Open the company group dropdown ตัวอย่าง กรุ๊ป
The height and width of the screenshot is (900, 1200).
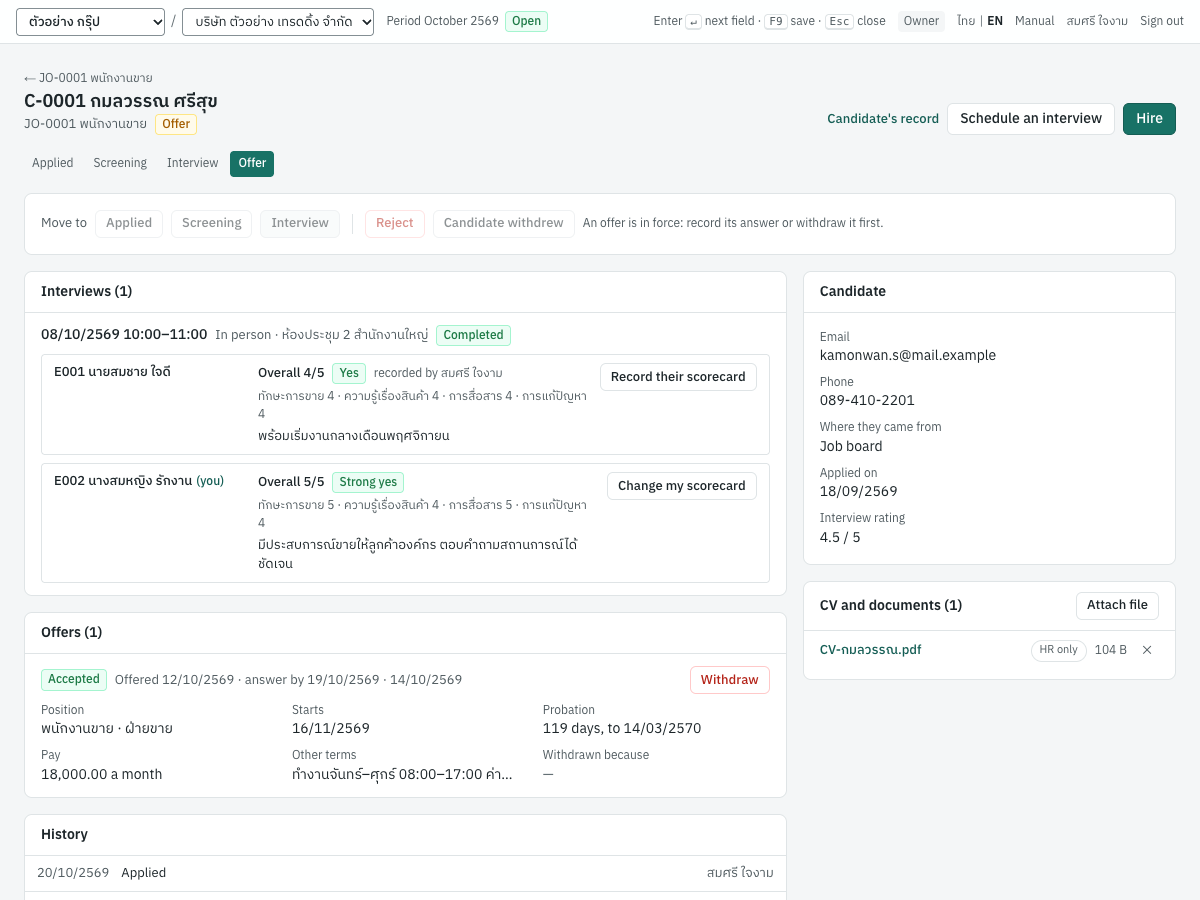pyautogui.click(x=90, y=22)
